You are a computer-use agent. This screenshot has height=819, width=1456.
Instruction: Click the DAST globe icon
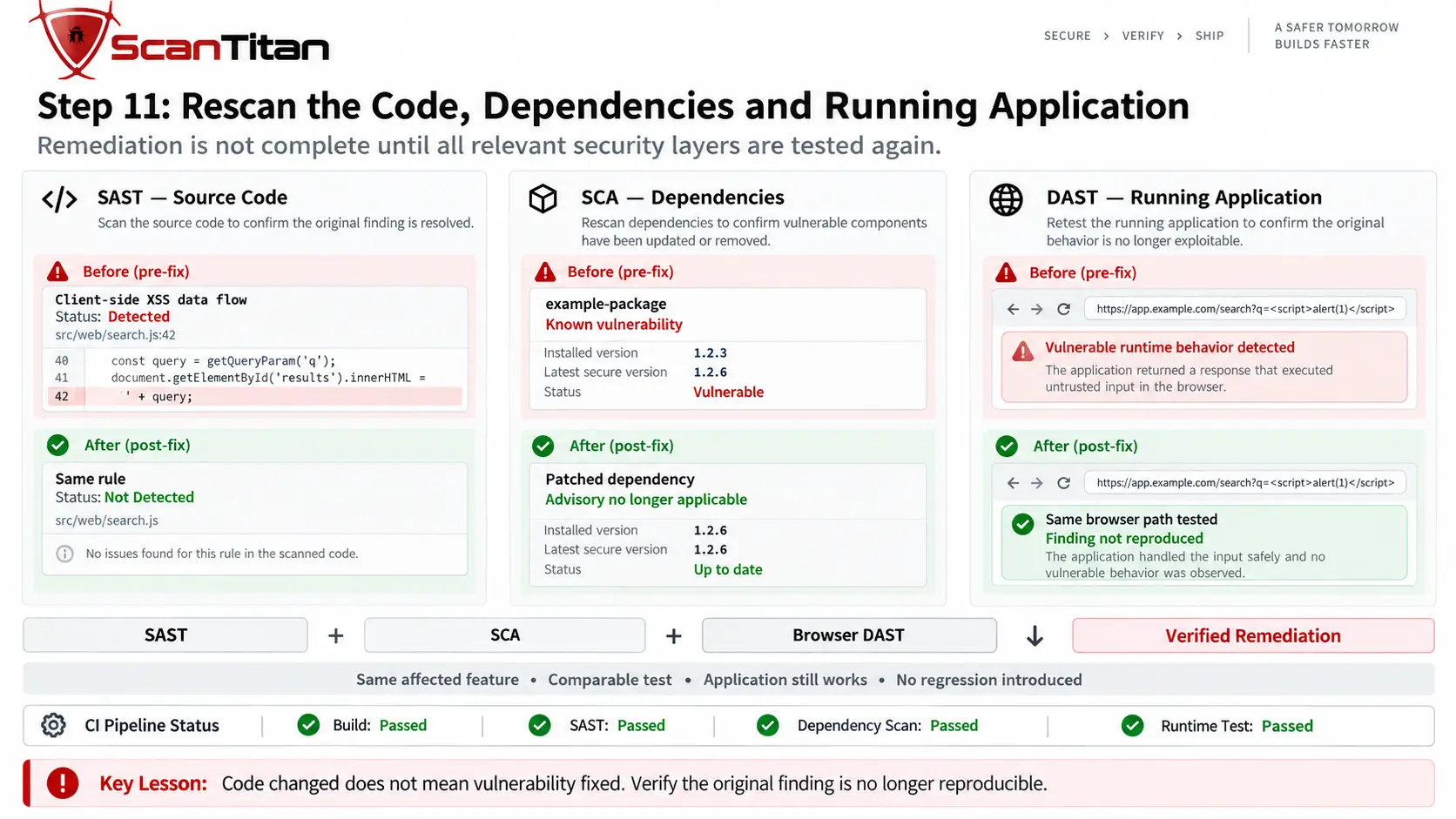(x=1006, y=199)
